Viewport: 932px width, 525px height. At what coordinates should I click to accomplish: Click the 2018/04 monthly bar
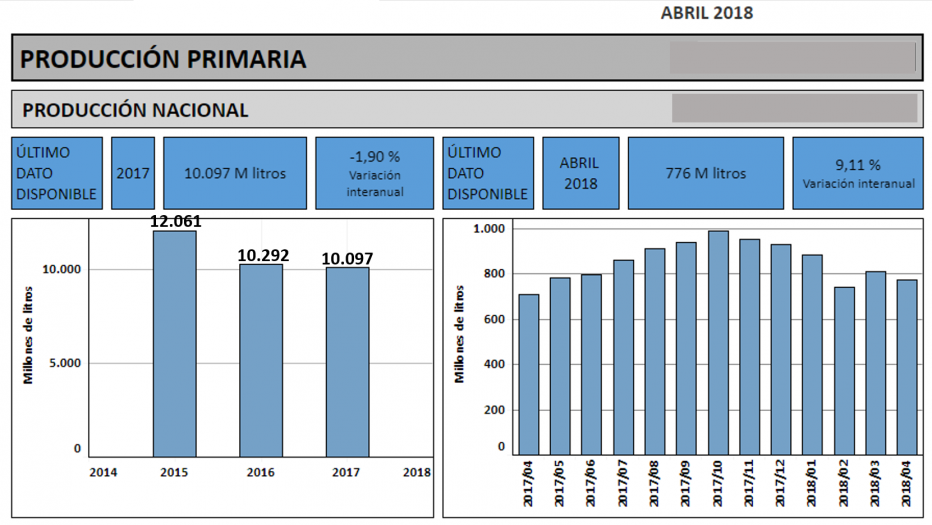pyautogui.click(x=907, y=367)
